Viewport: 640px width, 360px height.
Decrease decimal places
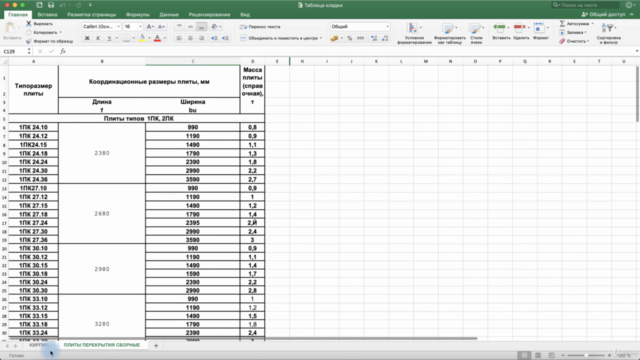coord(385,38)
